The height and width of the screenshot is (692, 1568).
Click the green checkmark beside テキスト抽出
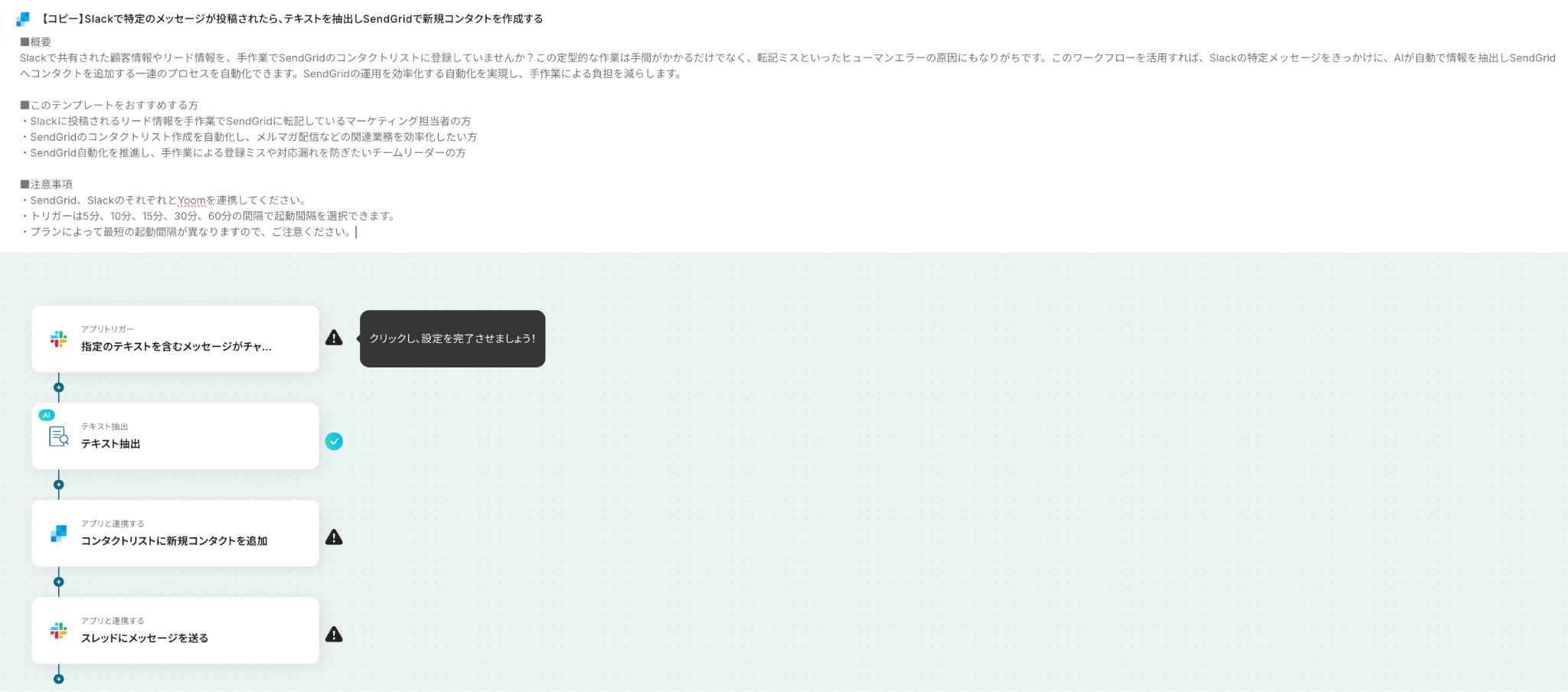pos(334,442)
